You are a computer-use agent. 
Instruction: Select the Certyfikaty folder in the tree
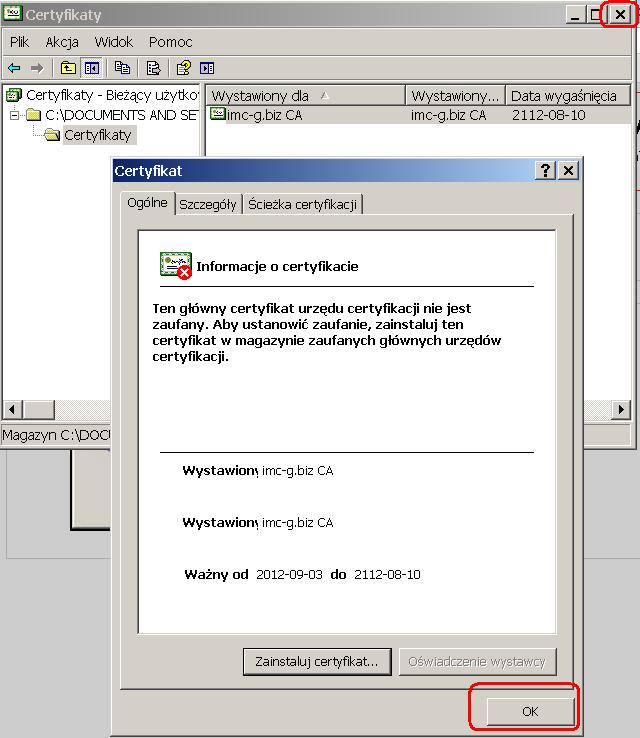[97, 135]
